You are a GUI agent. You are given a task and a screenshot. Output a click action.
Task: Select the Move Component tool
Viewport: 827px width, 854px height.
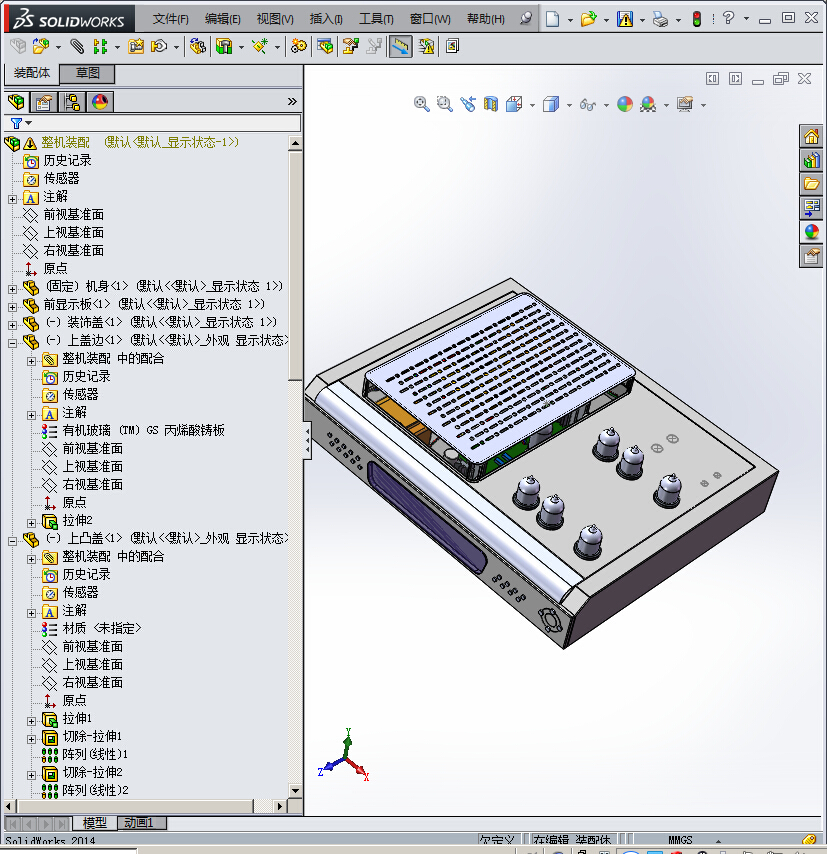(x=159, y=47)
